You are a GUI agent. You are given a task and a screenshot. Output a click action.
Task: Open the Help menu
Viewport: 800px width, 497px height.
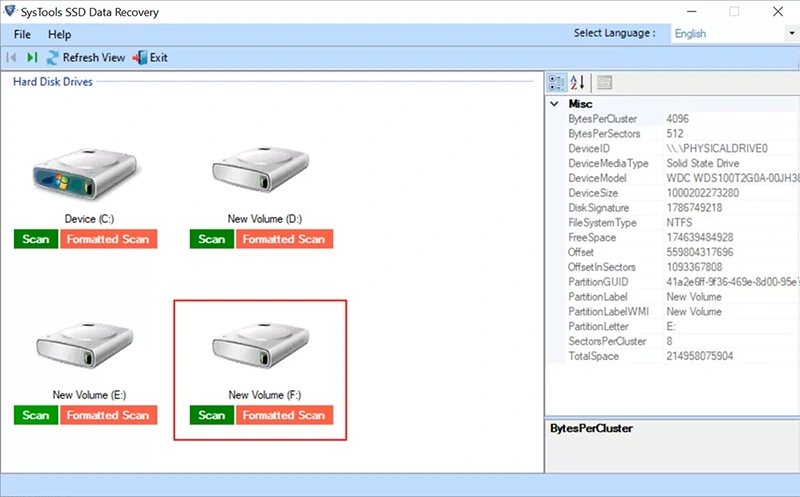[x=59, y=35]
